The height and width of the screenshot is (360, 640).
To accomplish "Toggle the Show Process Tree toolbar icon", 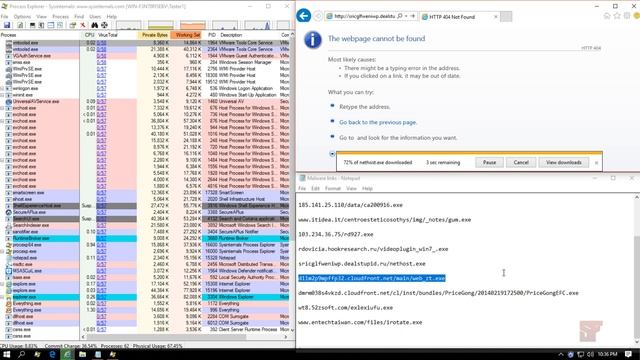I will pyautogui.click(x=41, y=25).
